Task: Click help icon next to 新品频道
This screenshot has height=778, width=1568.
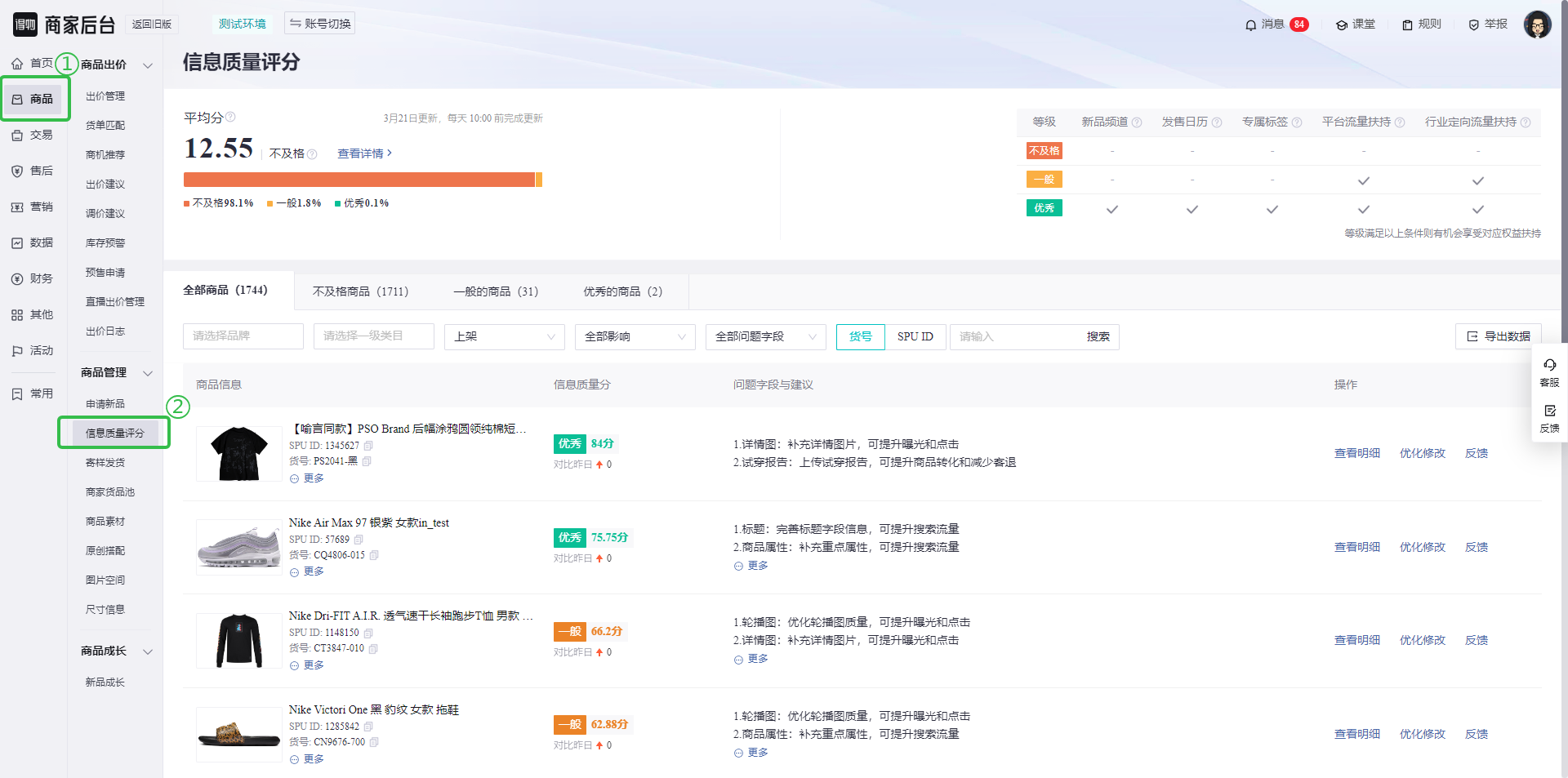Action: 1137,122
